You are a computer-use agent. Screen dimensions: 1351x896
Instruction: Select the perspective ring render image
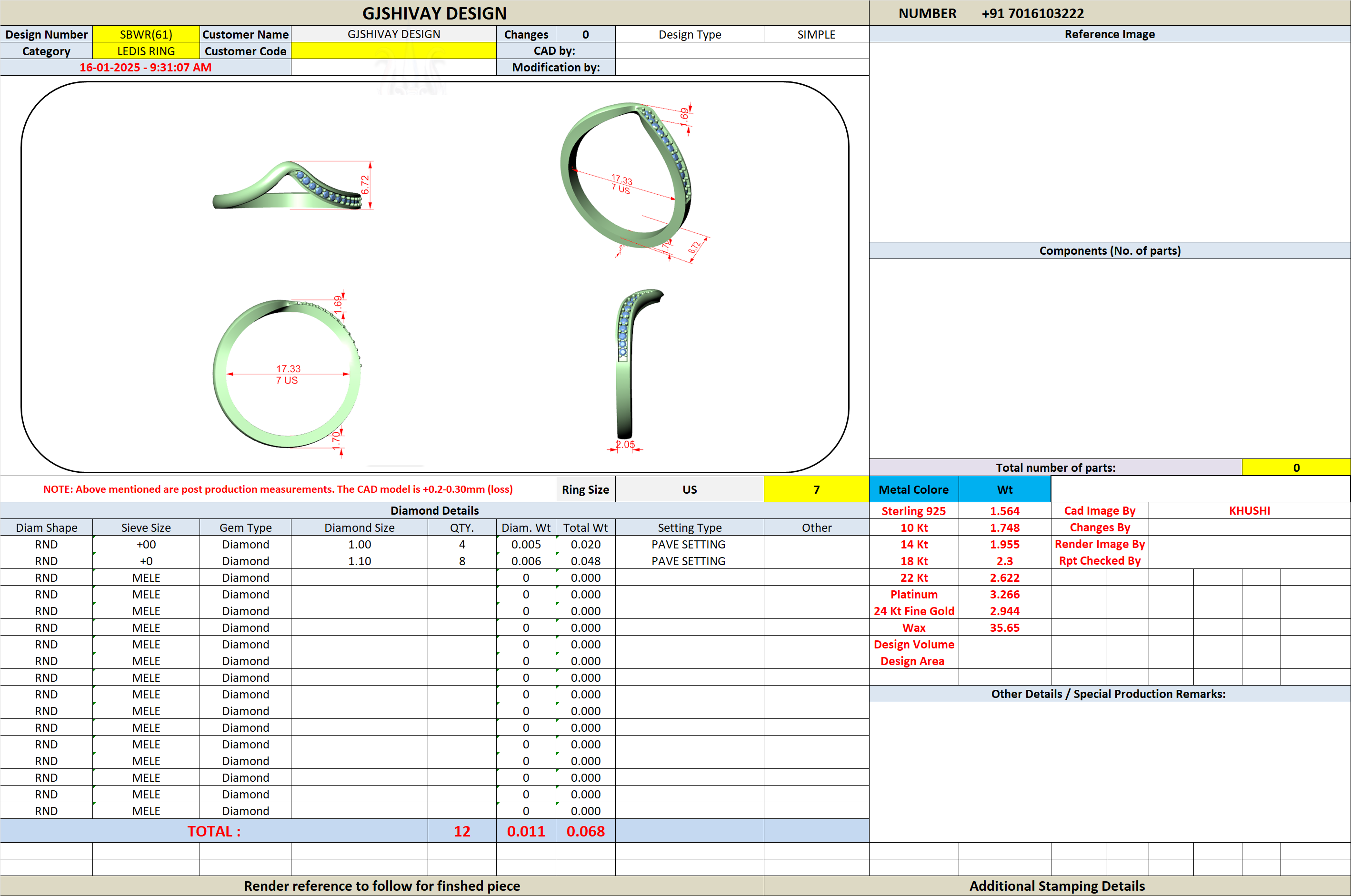pyautogui.click(x=634, y=182)
